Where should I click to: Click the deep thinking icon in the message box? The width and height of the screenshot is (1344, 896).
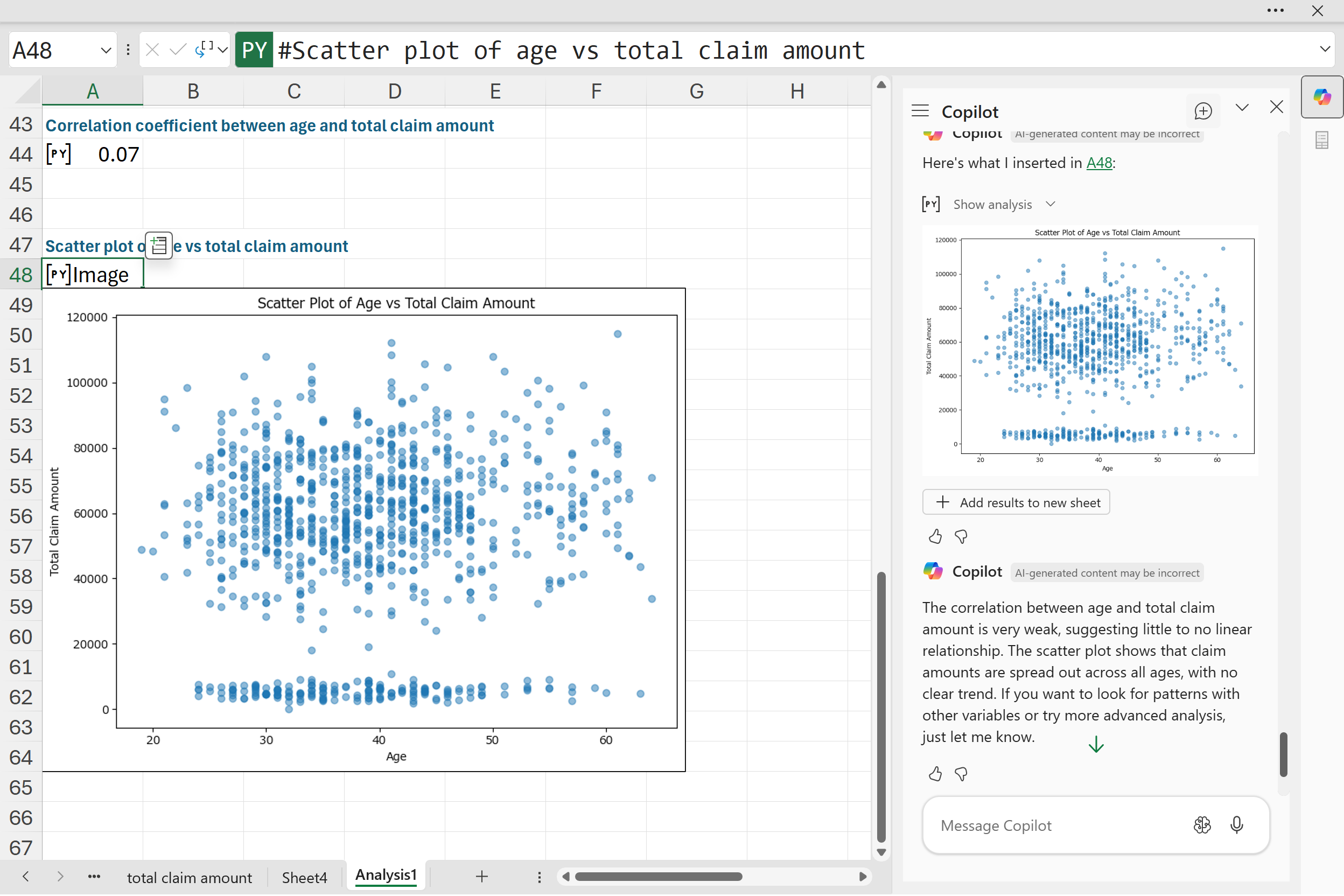(x=1202, y=825)
